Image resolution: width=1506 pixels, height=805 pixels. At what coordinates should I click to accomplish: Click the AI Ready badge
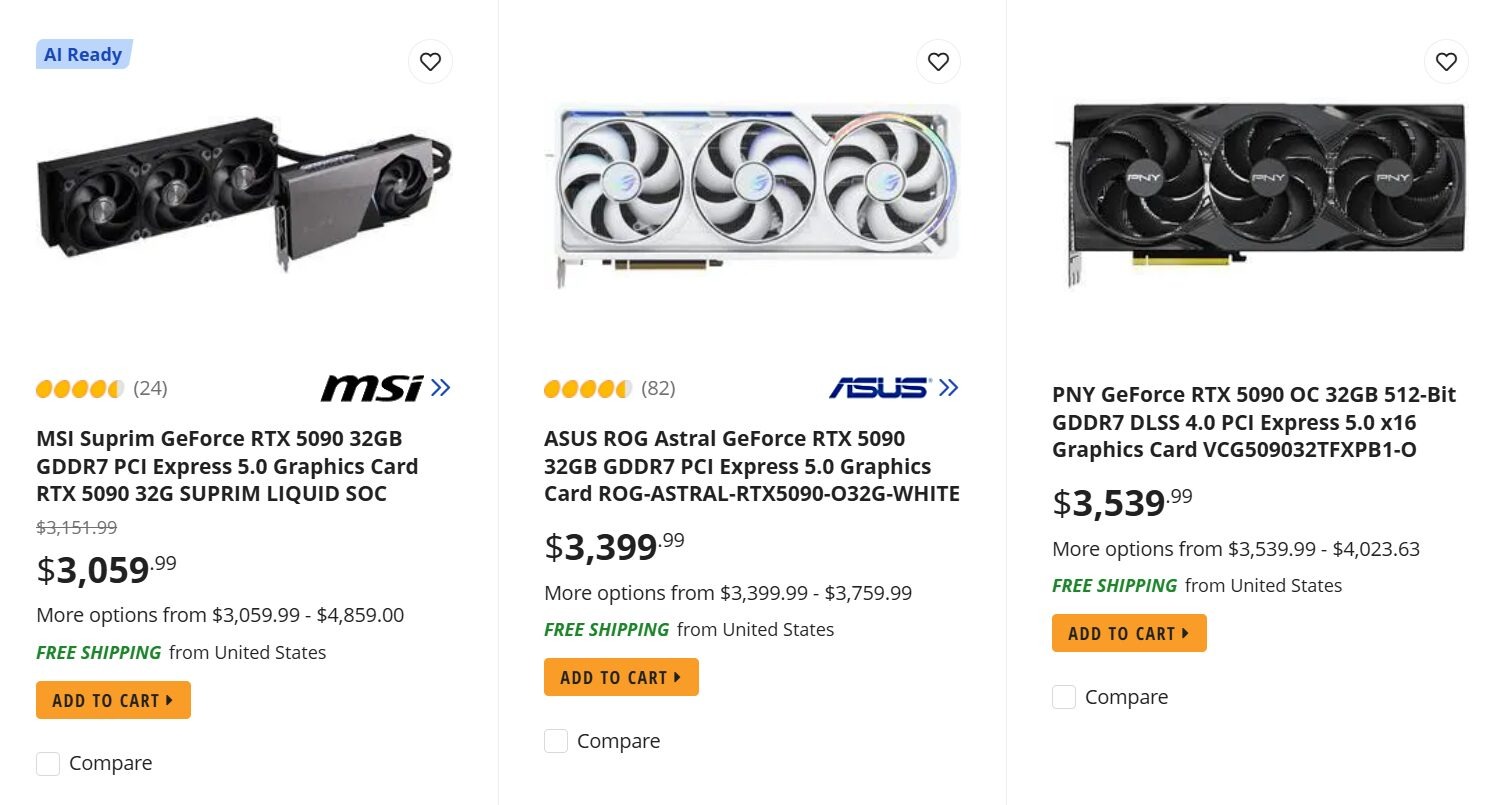tap(83, 55)
